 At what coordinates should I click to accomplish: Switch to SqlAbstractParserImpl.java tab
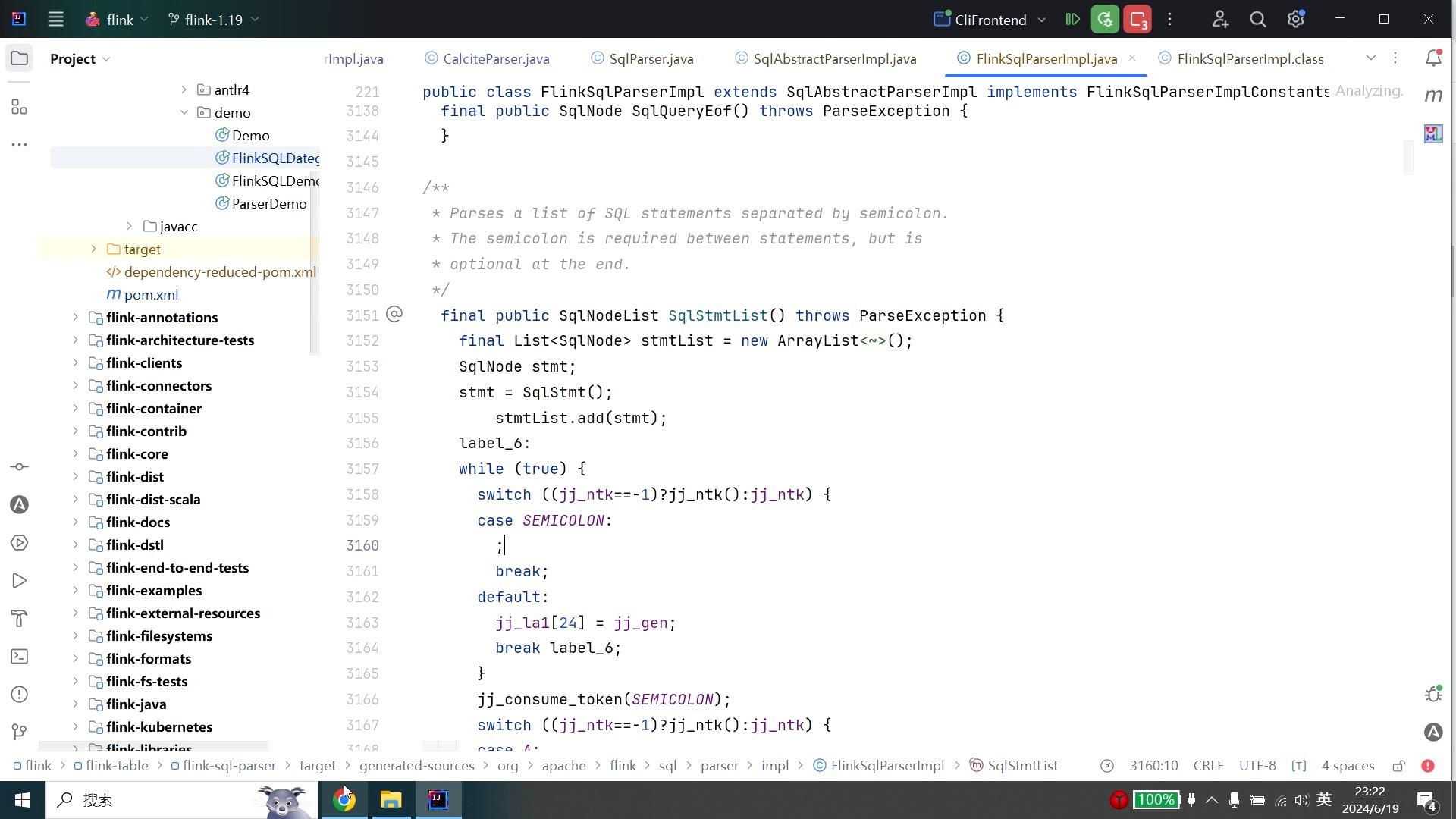coord(825,58)
